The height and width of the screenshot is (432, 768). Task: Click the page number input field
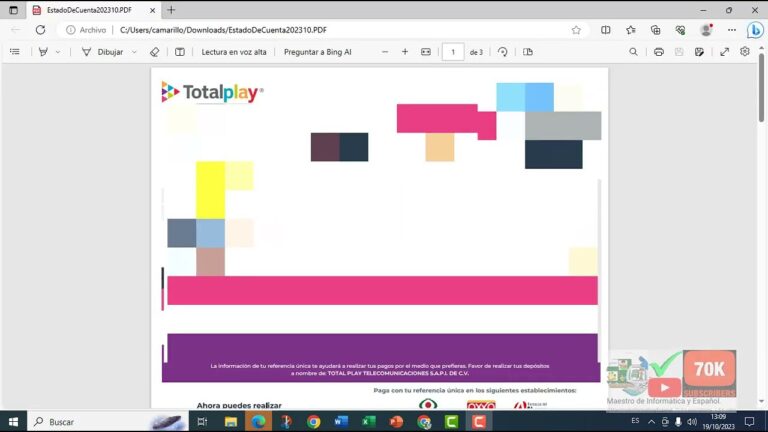pyautogui.click(x=453, y=52)
